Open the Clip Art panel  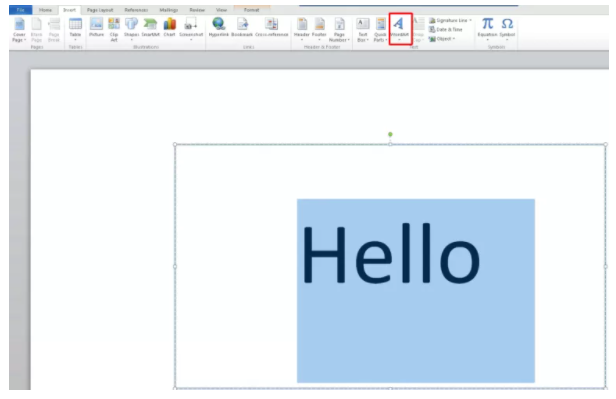[x=114, y=29]
